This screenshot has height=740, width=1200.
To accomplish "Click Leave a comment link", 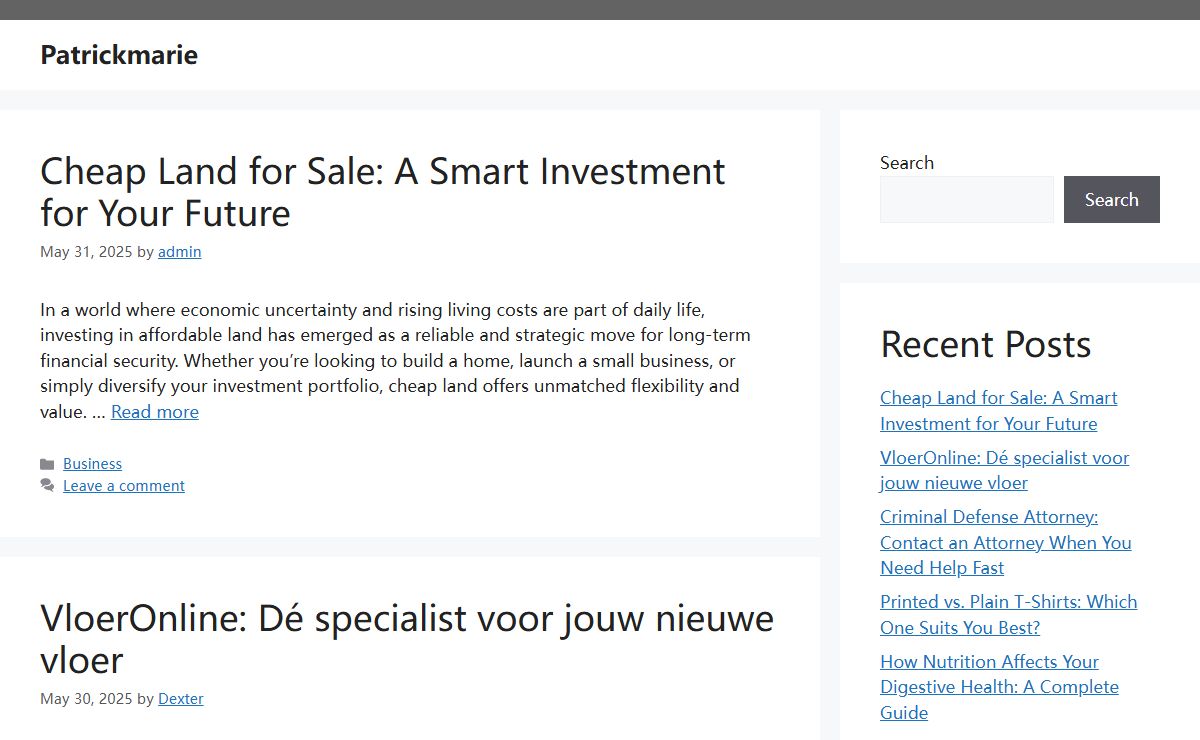I will coord(124,486).
